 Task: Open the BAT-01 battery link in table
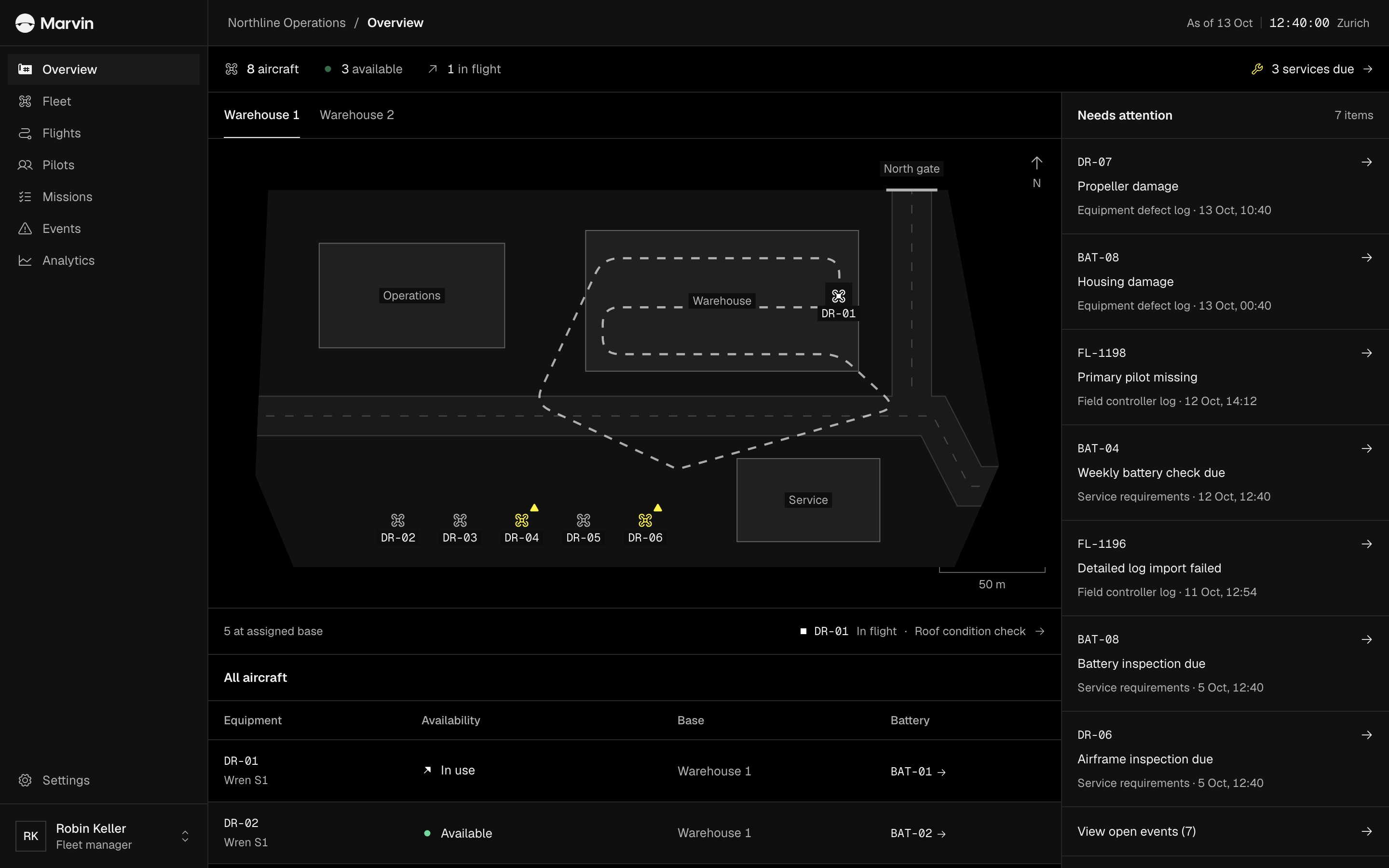pos(918,772)
